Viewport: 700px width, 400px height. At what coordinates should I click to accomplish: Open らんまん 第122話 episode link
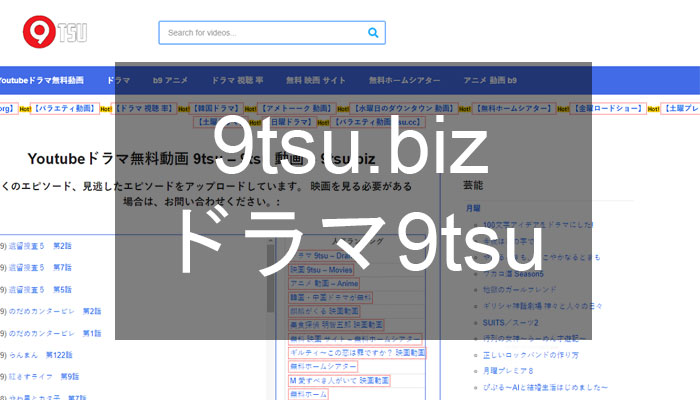click(x=41, y=355)
